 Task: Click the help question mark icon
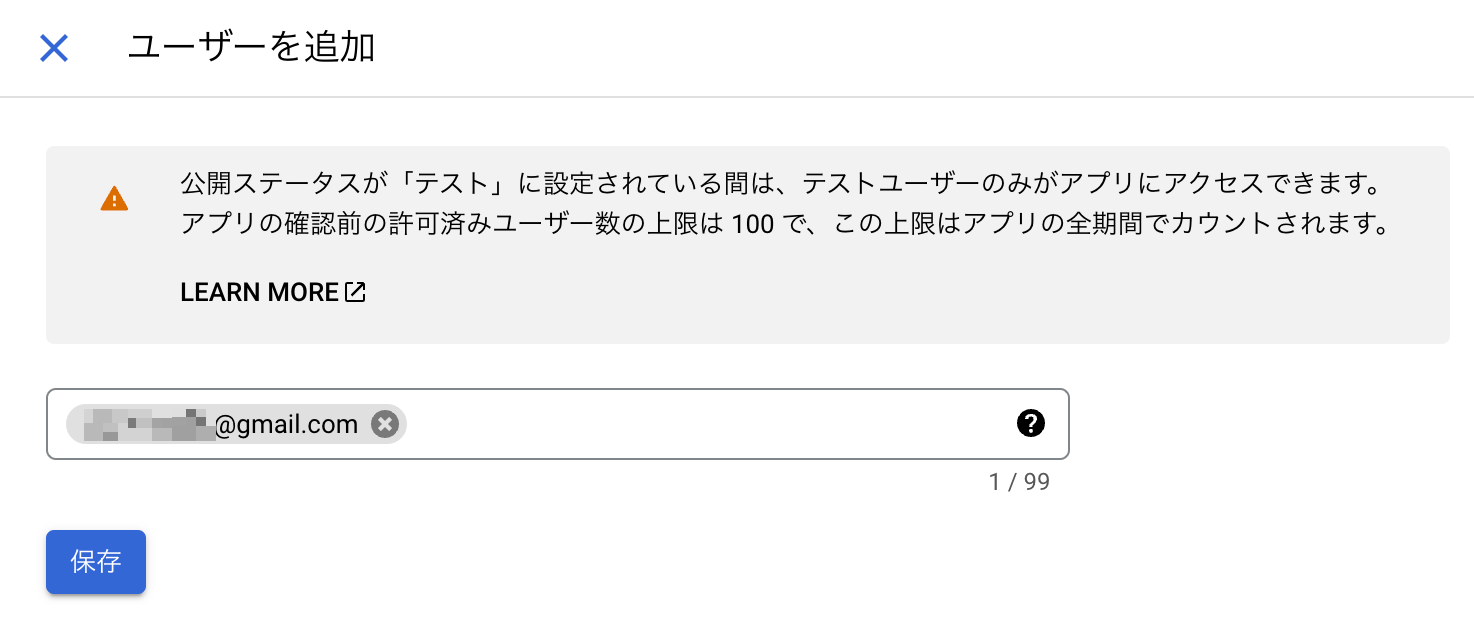click(1030, 424)
